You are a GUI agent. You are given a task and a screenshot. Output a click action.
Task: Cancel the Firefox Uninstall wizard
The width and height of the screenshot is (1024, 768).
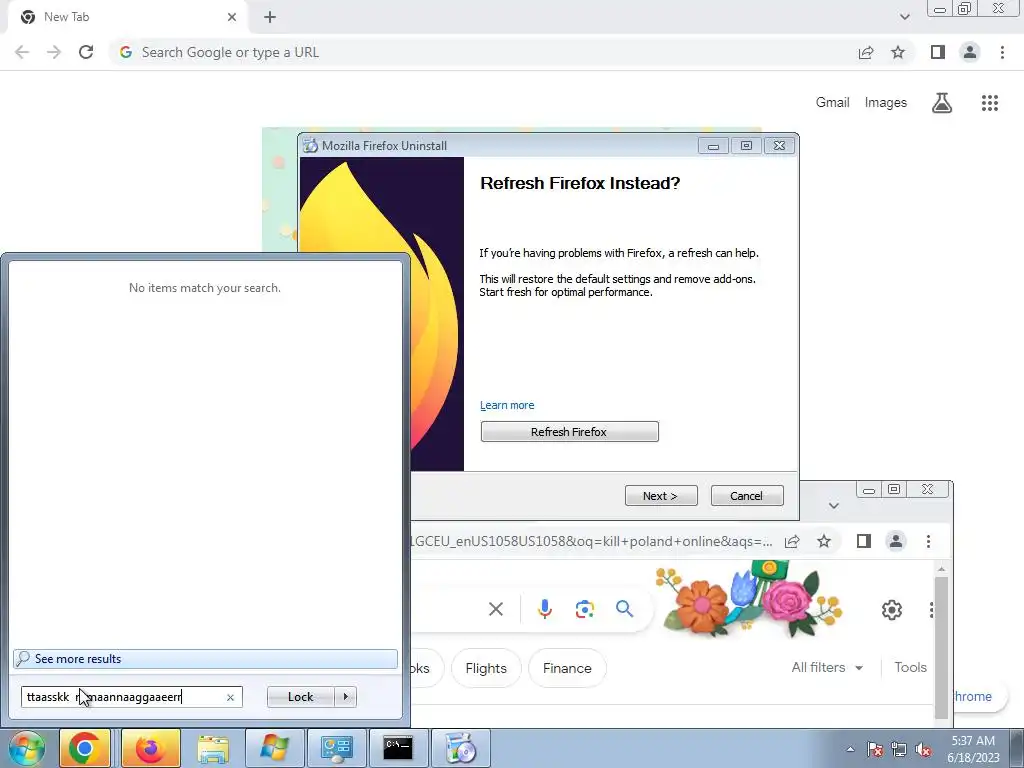[x=746, y=496]
